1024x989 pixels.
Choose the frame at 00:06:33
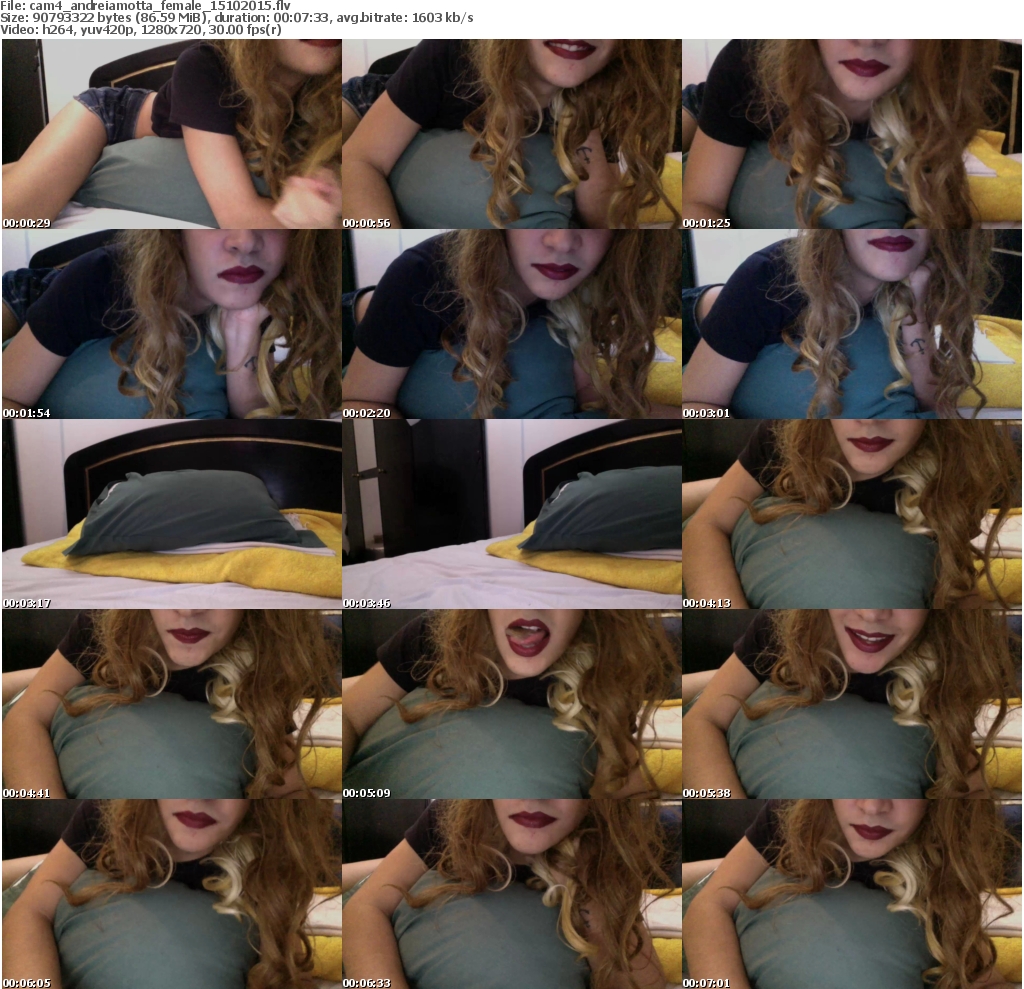tap(511, 894)
